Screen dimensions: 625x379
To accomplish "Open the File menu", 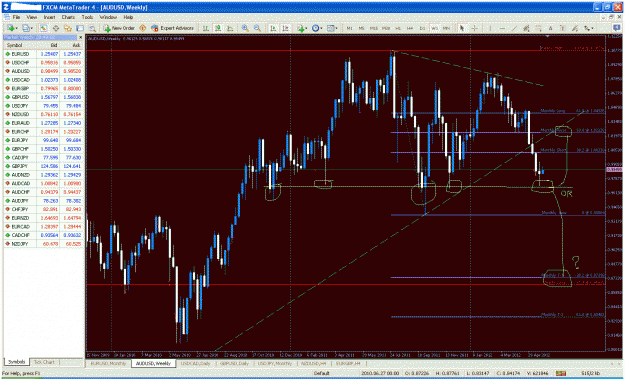I will [16, 18].
